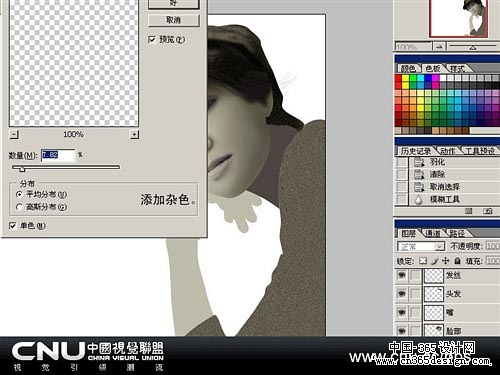Switch to the 工具预设 tool presets tab
Image resolution: width=500 pixels, height=375 pixels.
point(479,151)
